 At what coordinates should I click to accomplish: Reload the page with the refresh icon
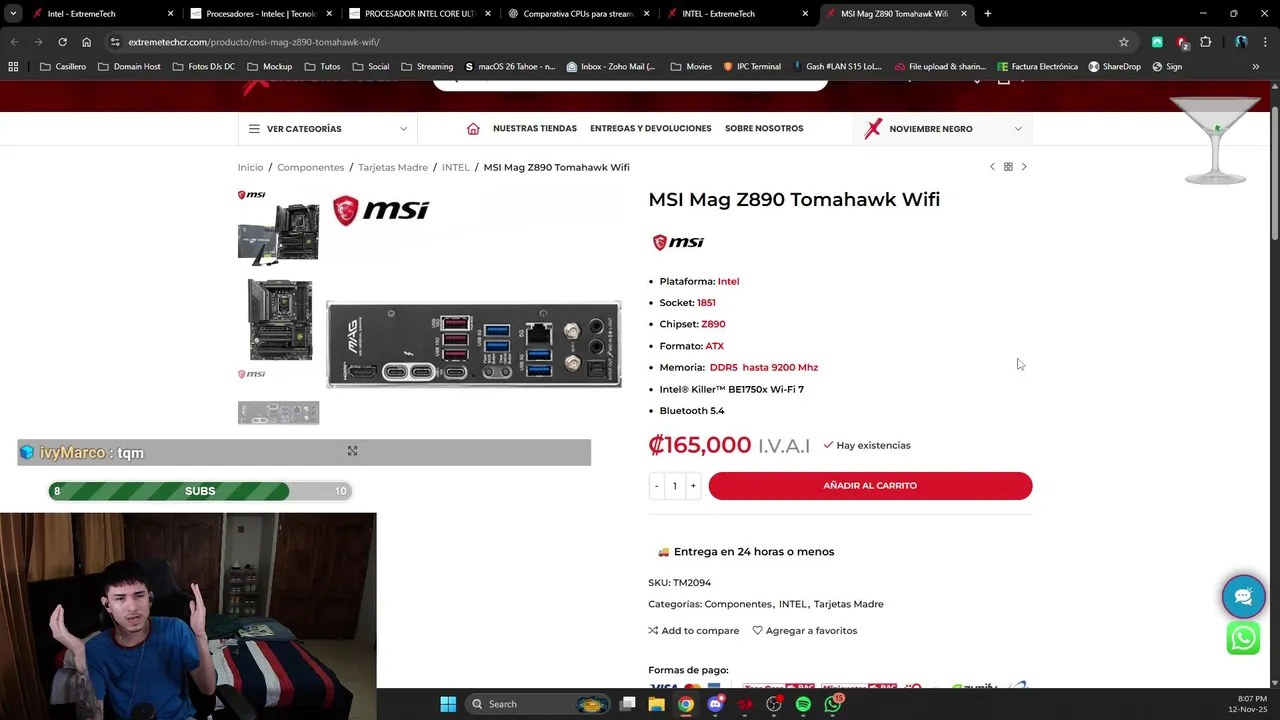[62, 42]
